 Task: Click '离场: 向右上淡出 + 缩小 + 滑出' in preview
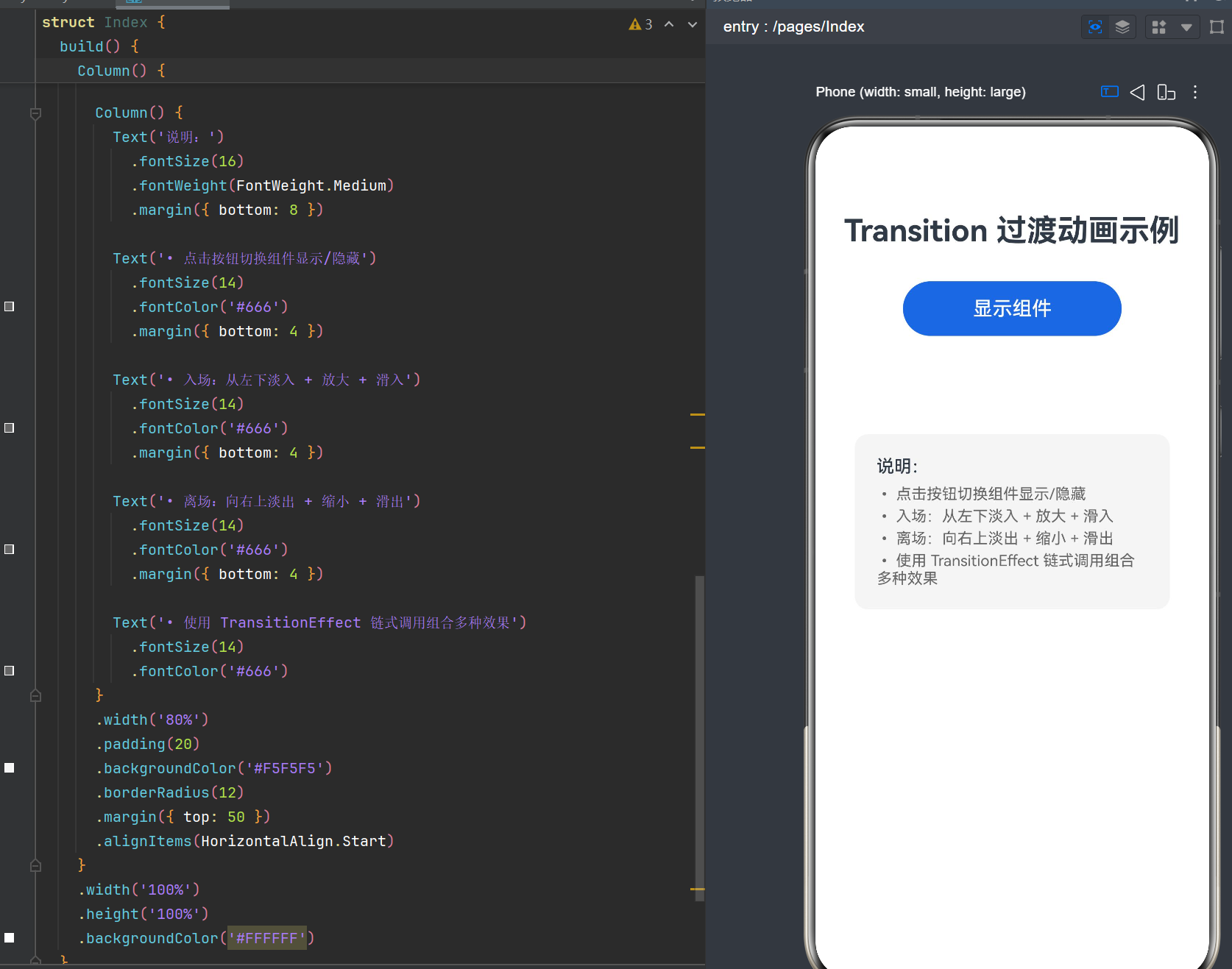(x=1005, y=538)
